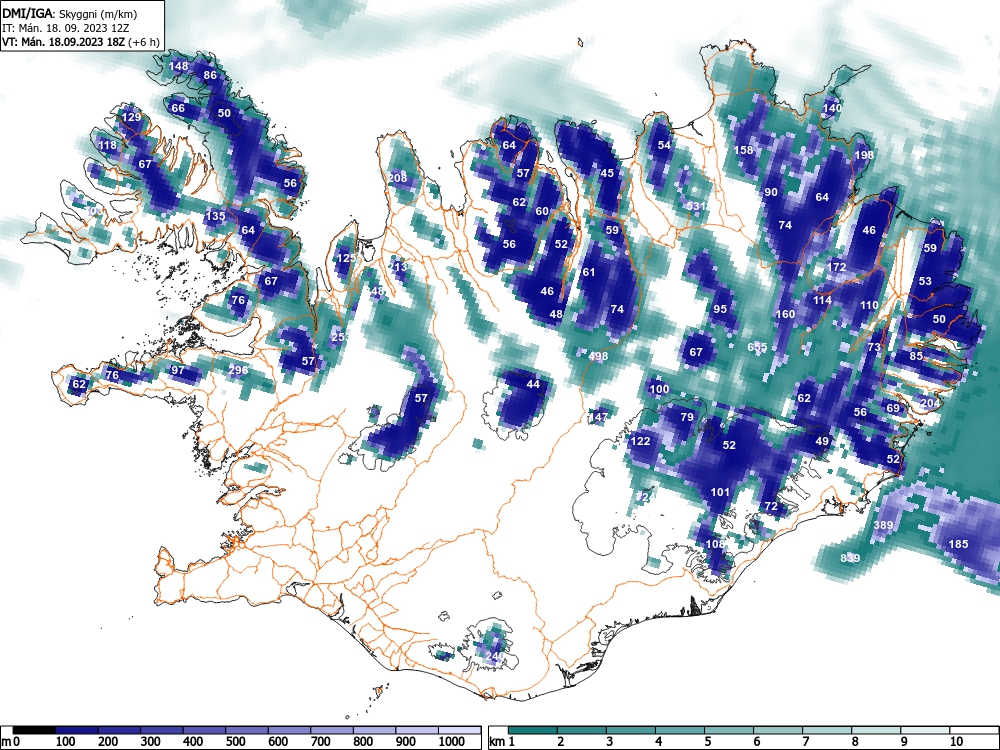Screen dimensions: 1000x750
Task: Click the visibility value 97 on the map
Action: [x=177, y=371]
